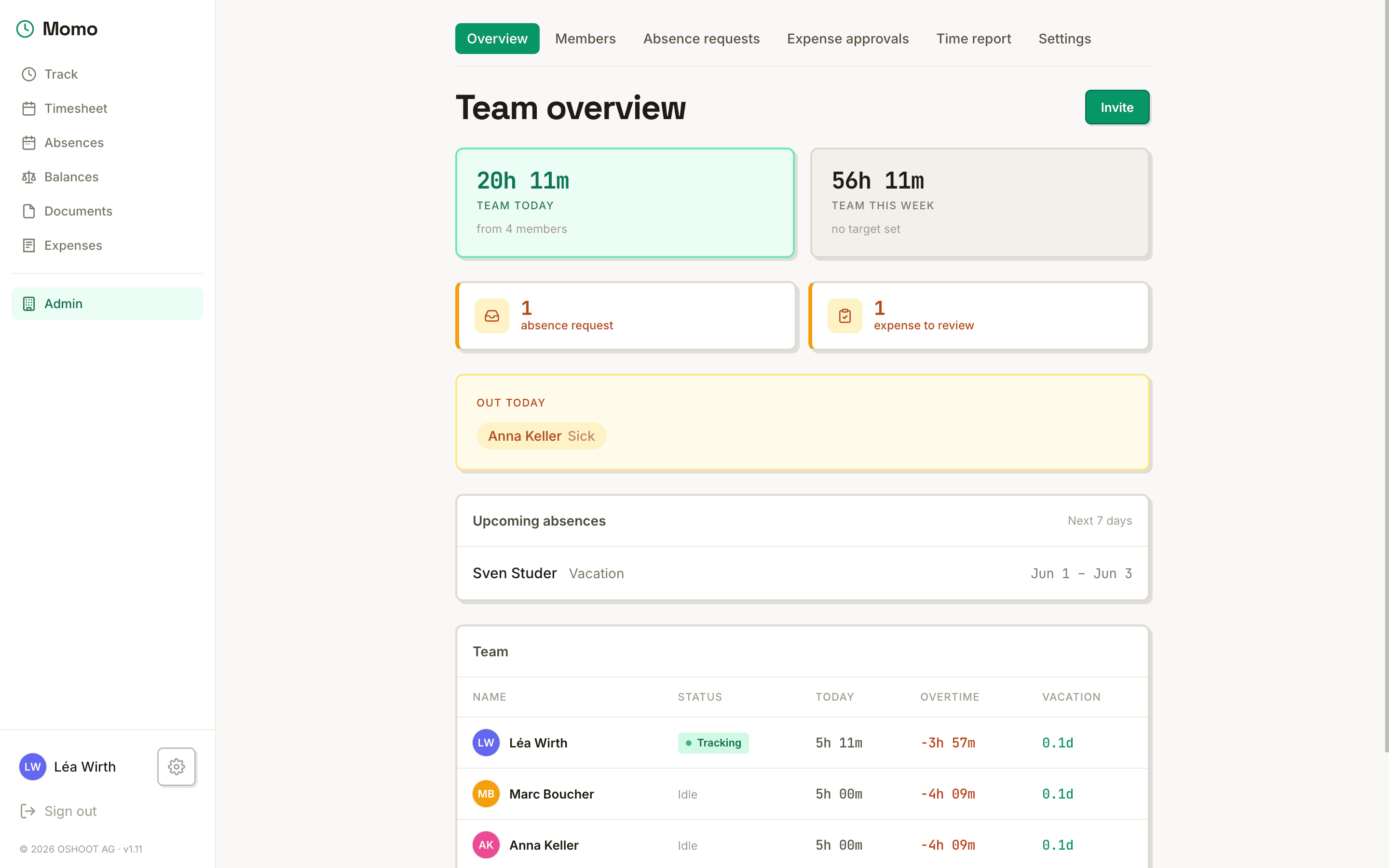Open the Expense approvals tab

pyautogui.click(x=848, y=39)
